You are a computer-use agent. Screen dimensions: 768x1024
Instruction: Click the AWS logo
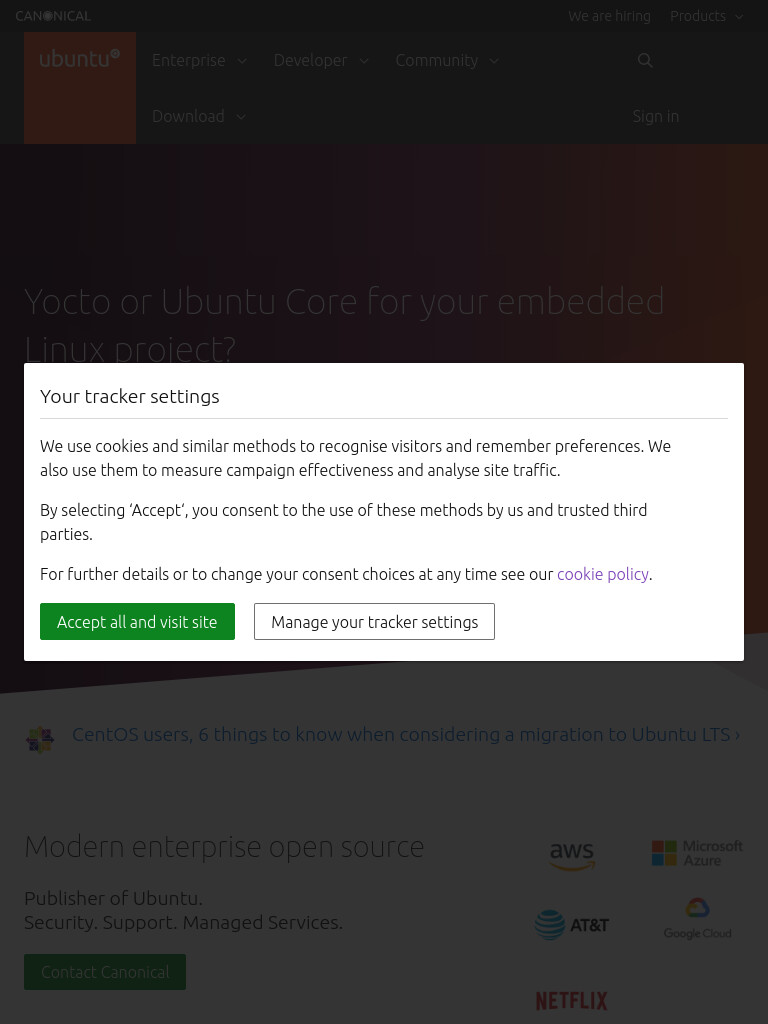click(572, 855)
